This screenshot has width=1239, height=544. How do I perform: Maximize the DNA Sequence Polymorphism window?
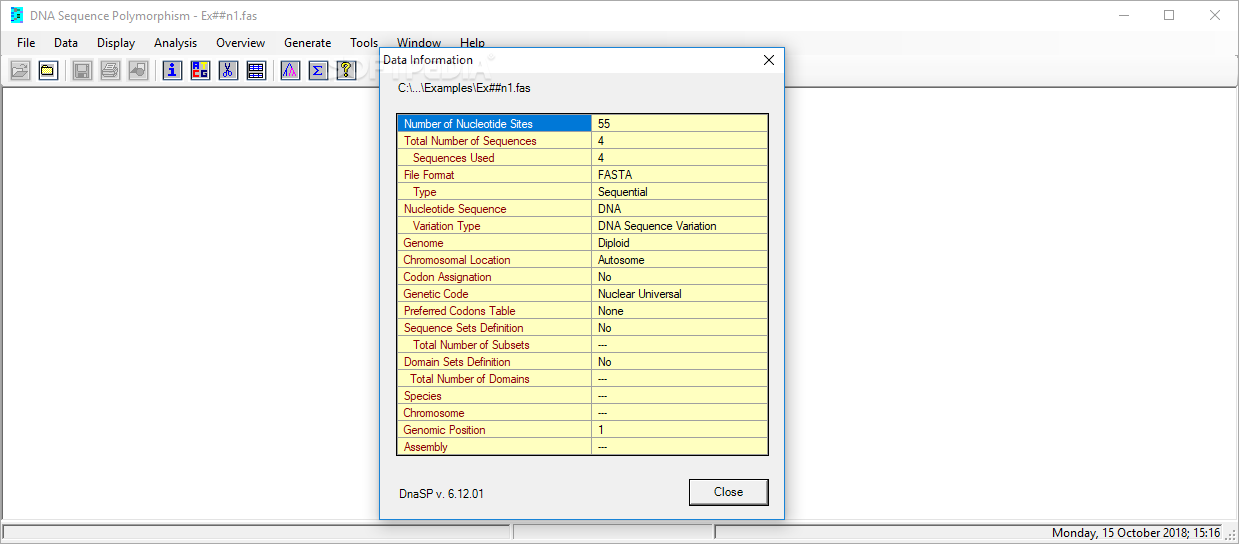tap(1169, 15)
